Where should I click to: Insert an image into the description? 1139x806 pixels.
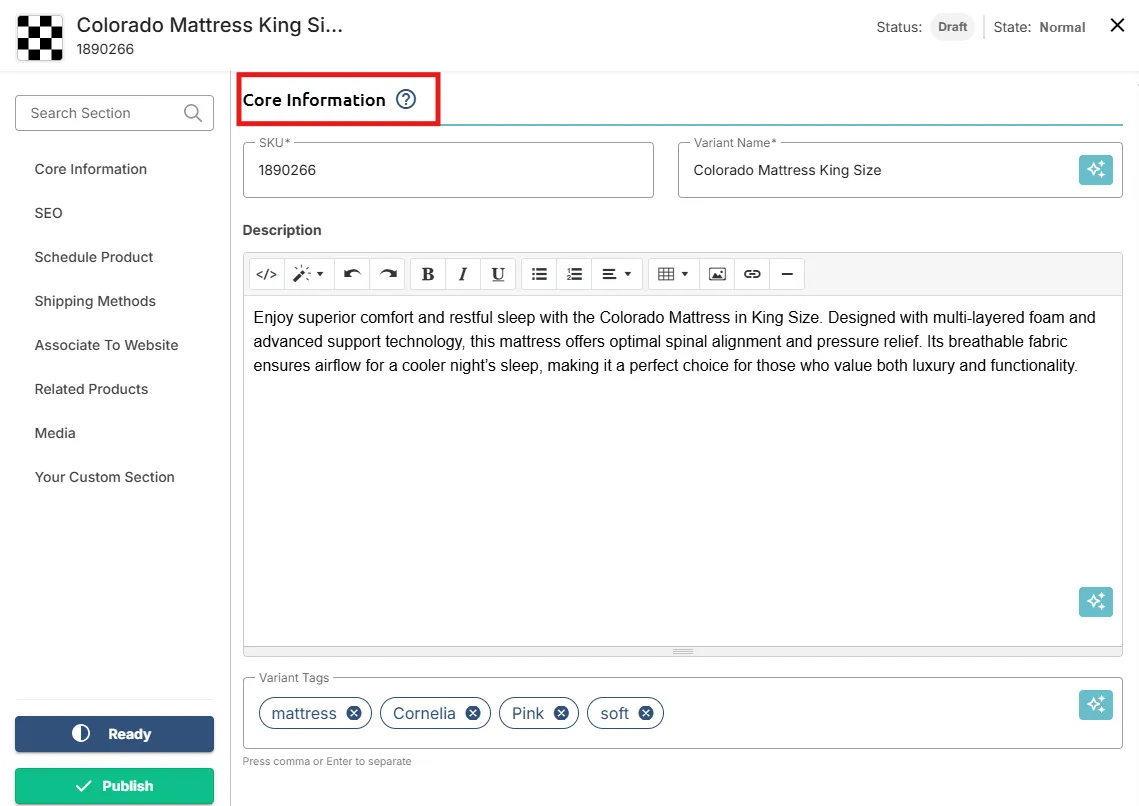(x=717, y=274)
